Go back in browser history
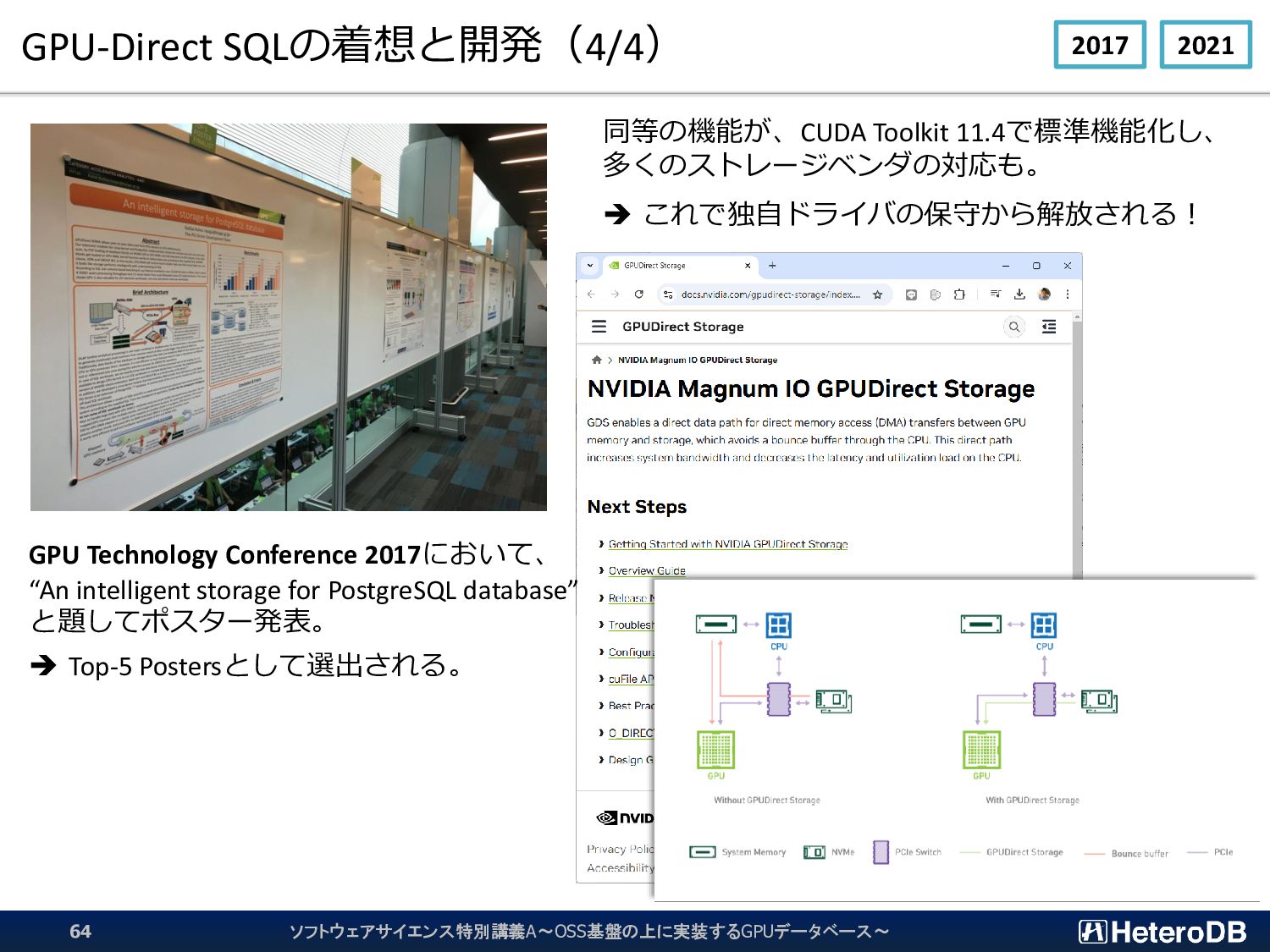This screenshot has height=952, width=1270. (x=591, y=294)
